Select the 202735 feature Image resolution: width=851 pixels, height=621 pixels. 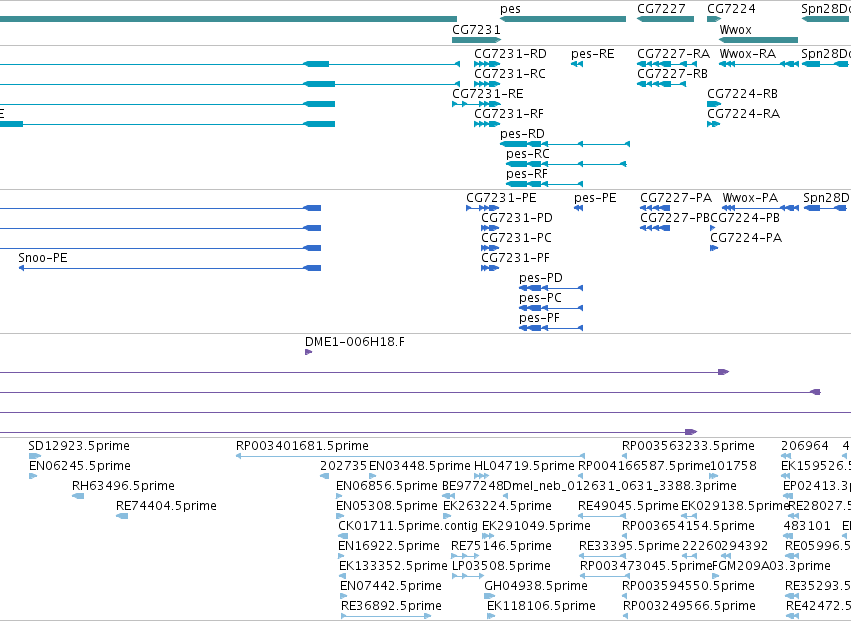coord(325,477)
